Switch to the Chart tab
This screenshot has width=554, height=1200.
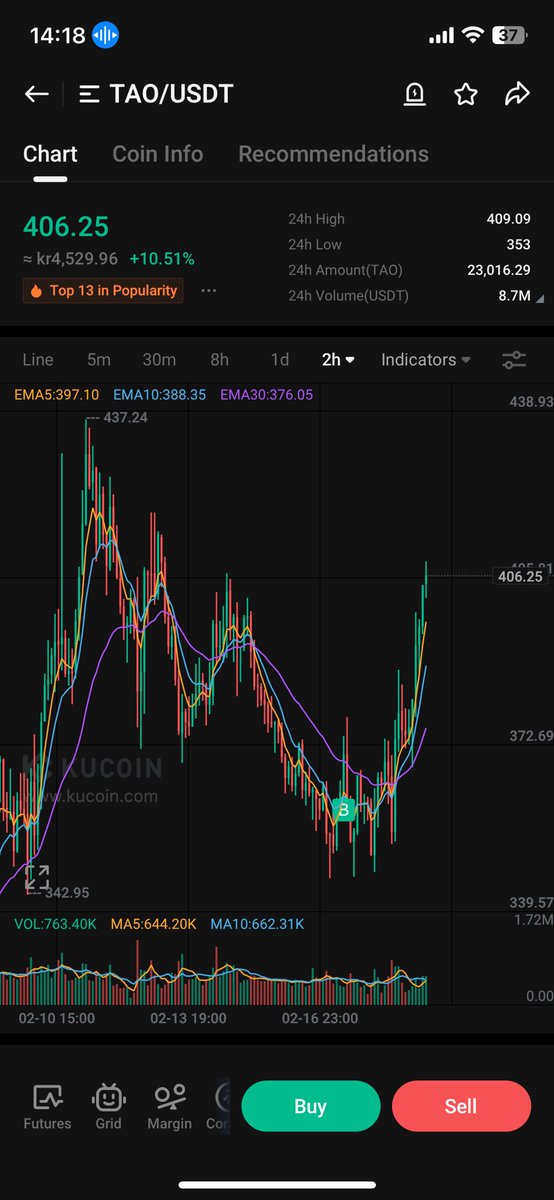pyautogui.click(x=50, y=154)
